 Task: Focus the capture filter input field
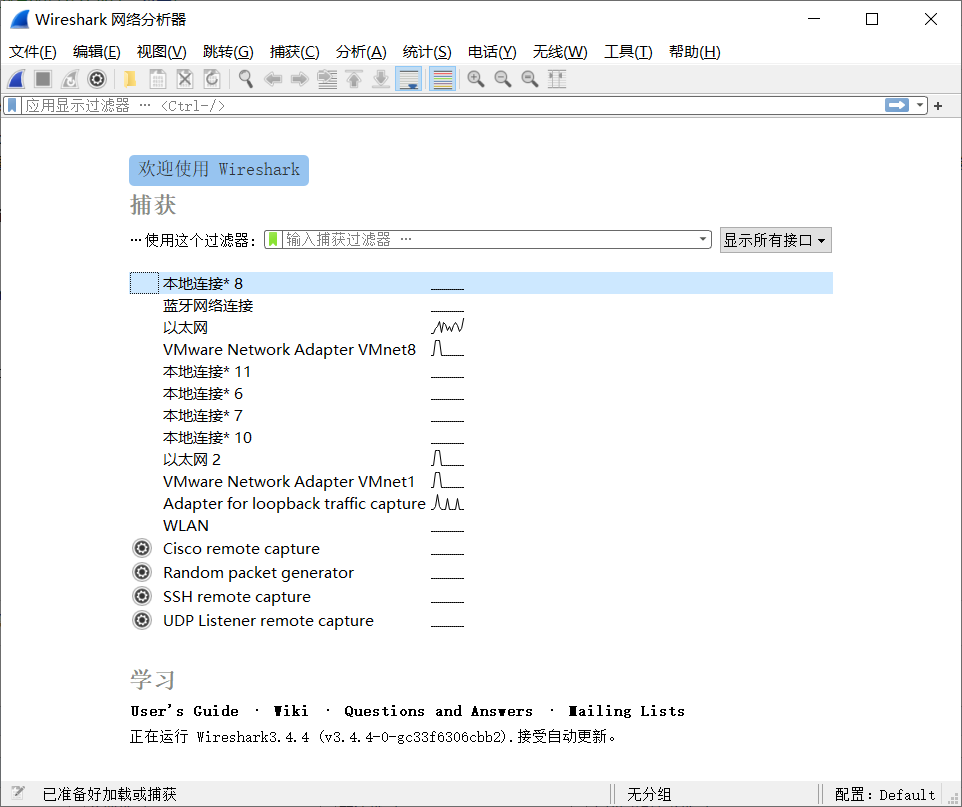pos(490,239)
